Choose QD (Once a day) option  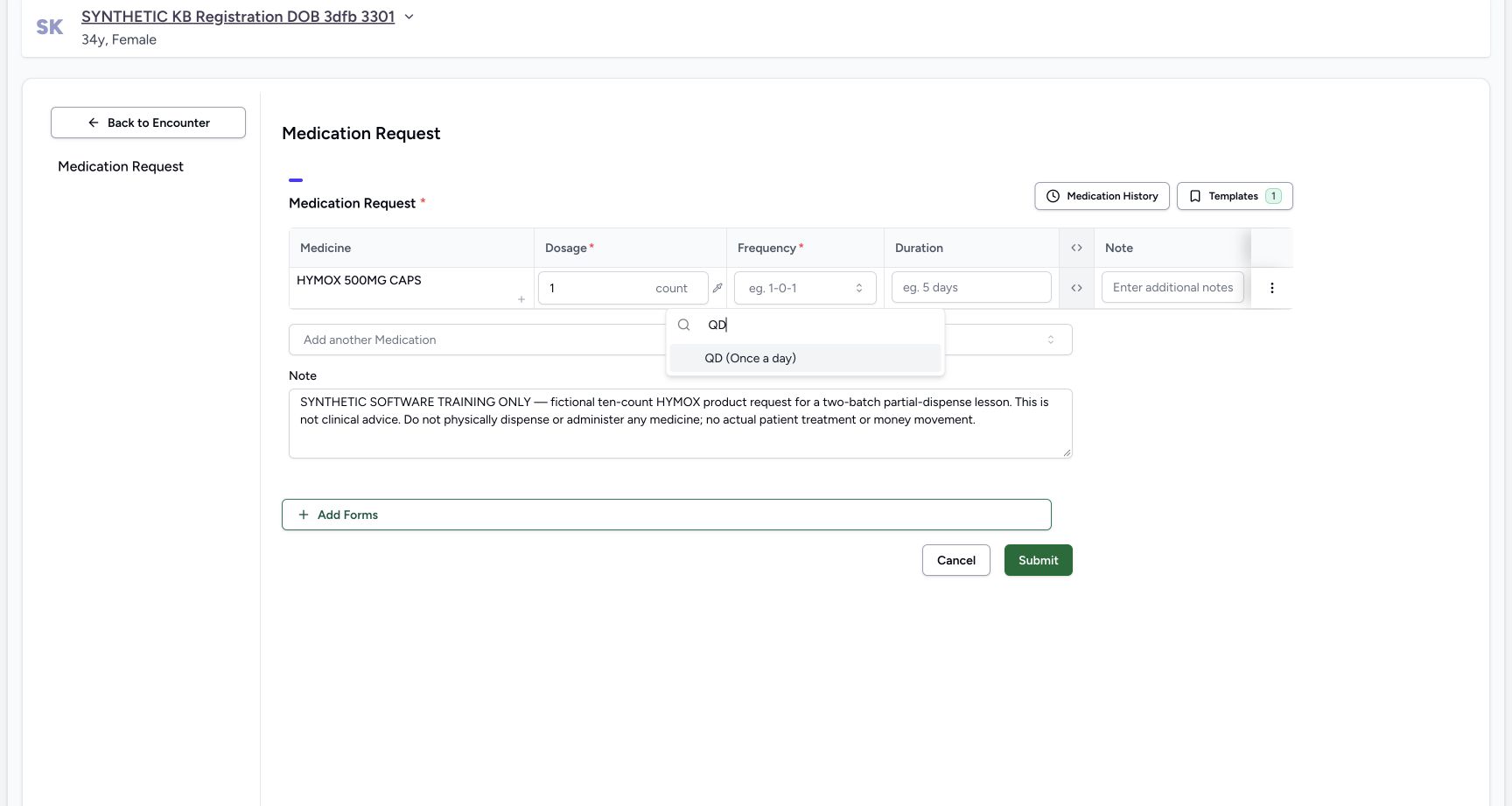point(805,358)
